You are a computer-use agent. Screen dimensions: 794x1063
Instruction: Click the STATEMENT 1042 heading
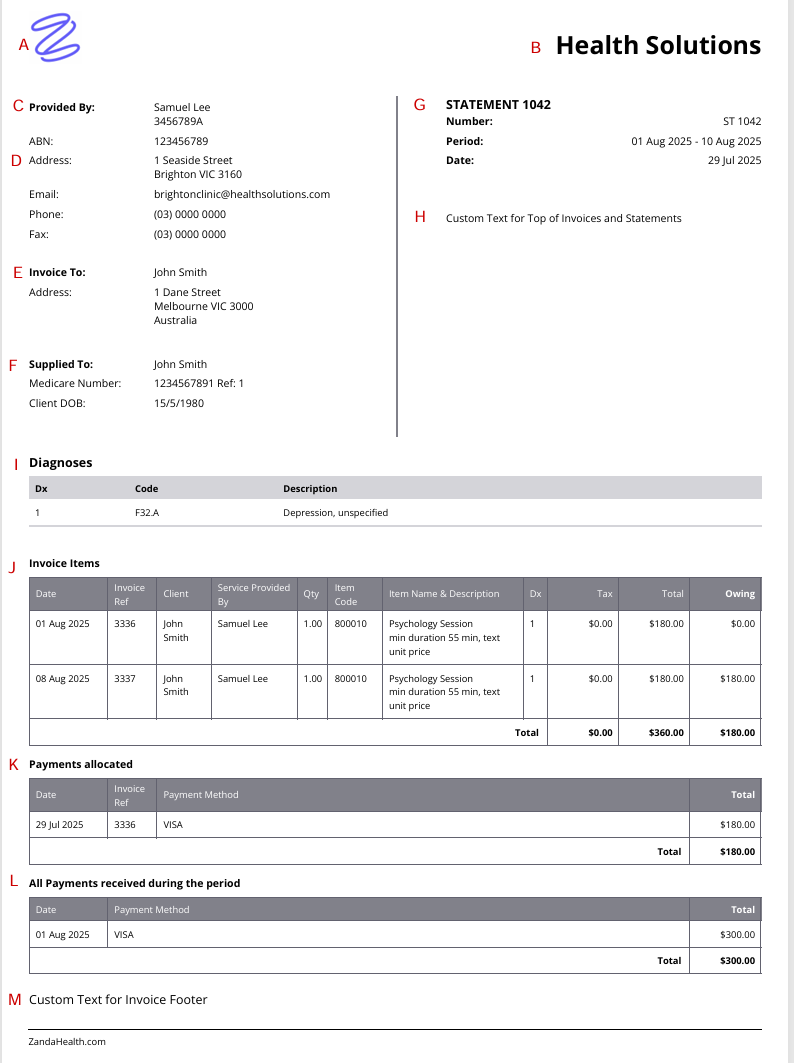pyautogui.click(x=498, y=105)
